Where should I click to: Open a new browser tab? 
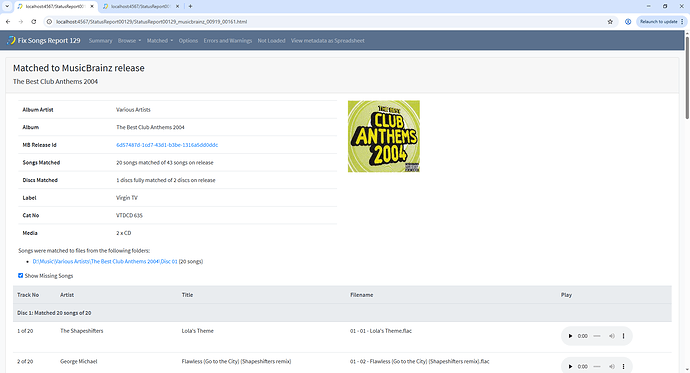(x=190, y=6)
